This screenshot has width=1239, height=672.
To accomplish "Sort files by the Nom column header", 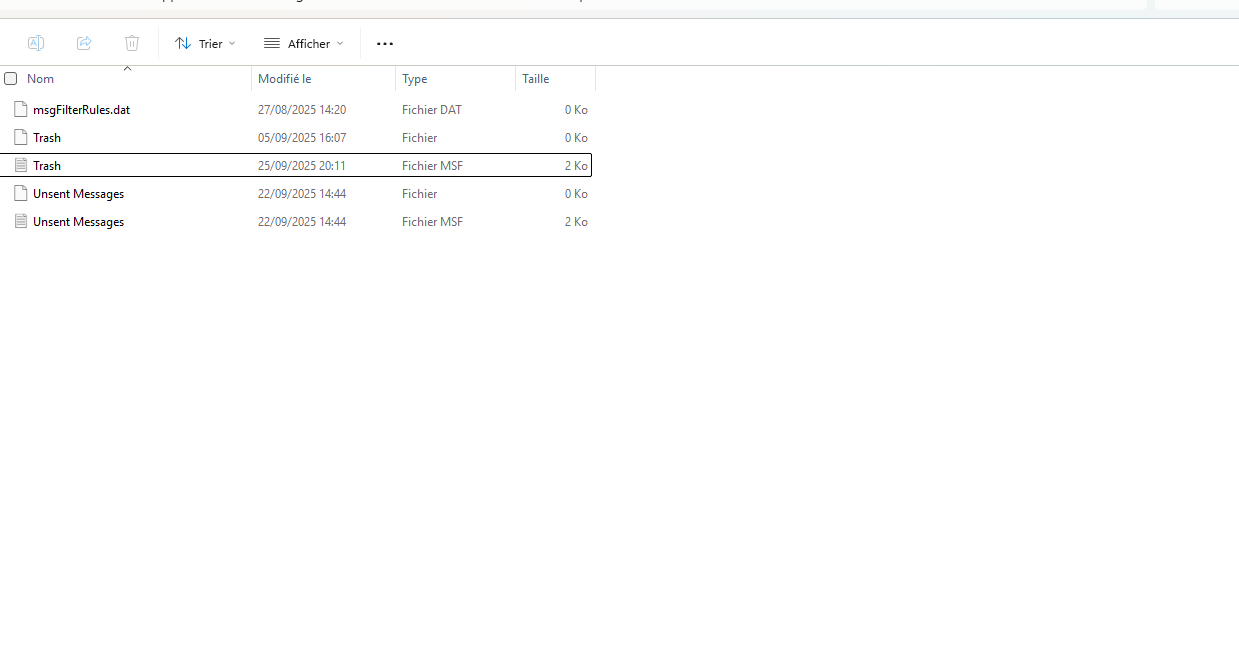I will point(41,79).
